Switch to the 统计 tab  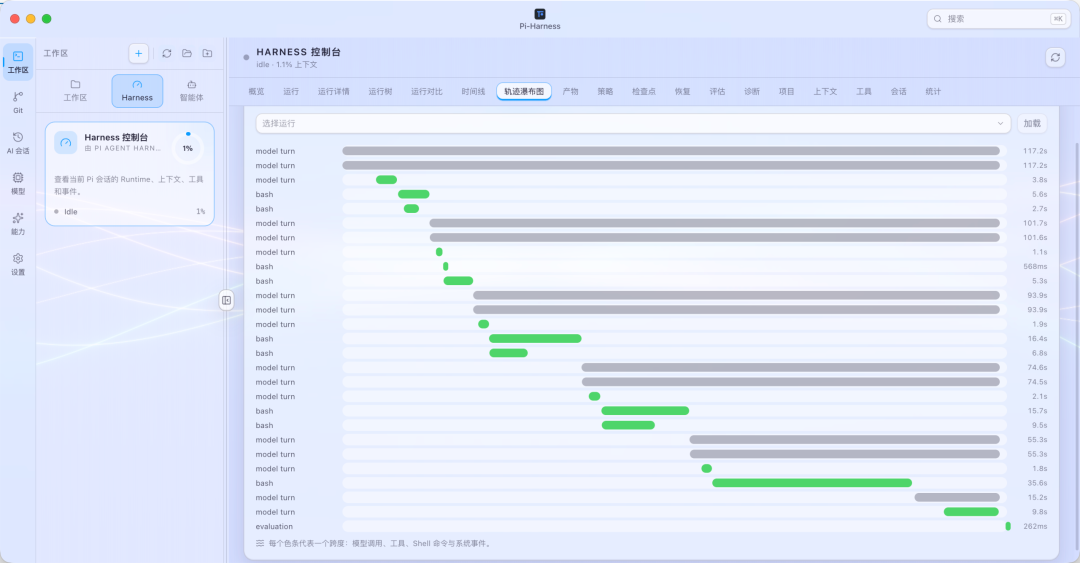coord(933,92)
